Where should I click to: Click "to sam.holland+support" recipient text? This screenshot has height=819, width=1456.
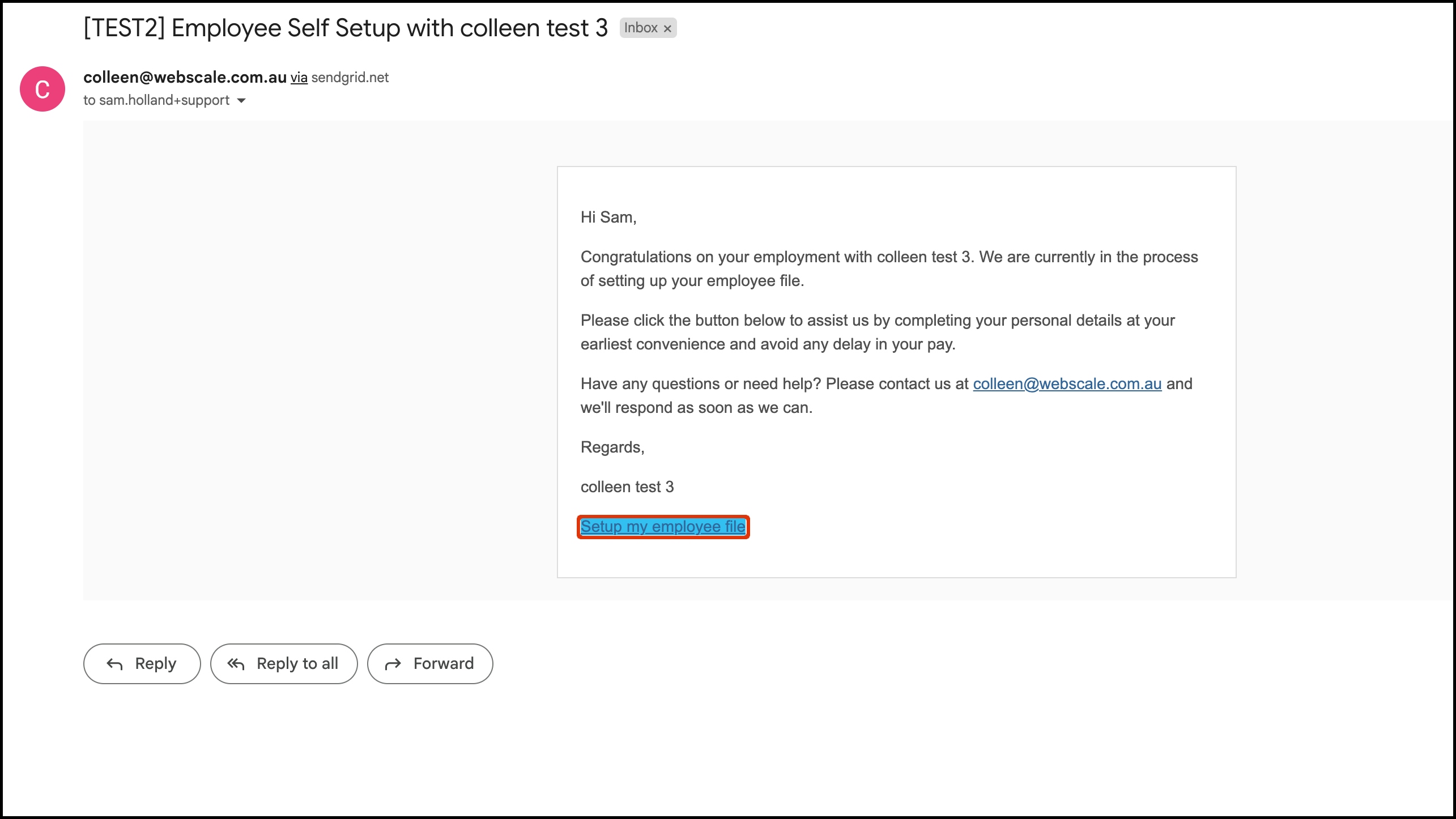tap(156, 100)
